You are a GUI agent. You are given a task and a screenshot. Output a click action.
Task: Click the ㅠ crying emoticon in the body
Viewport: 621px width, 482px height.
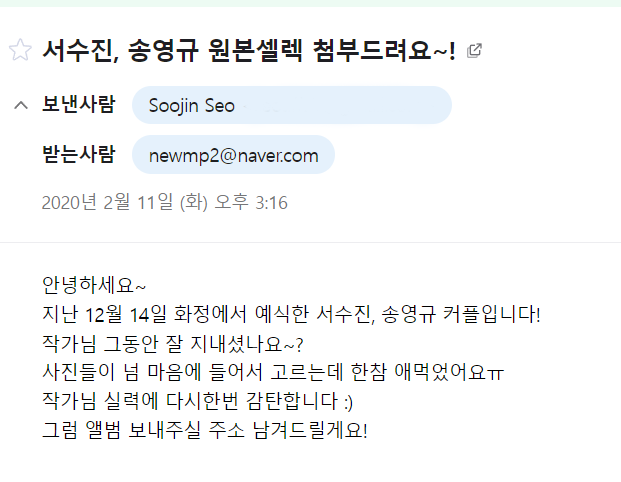tap(495, 373)
